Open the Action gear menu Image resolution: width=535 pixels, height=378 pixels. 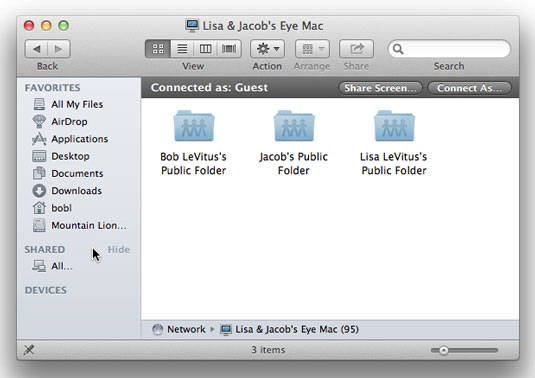(x=268, y=49)
